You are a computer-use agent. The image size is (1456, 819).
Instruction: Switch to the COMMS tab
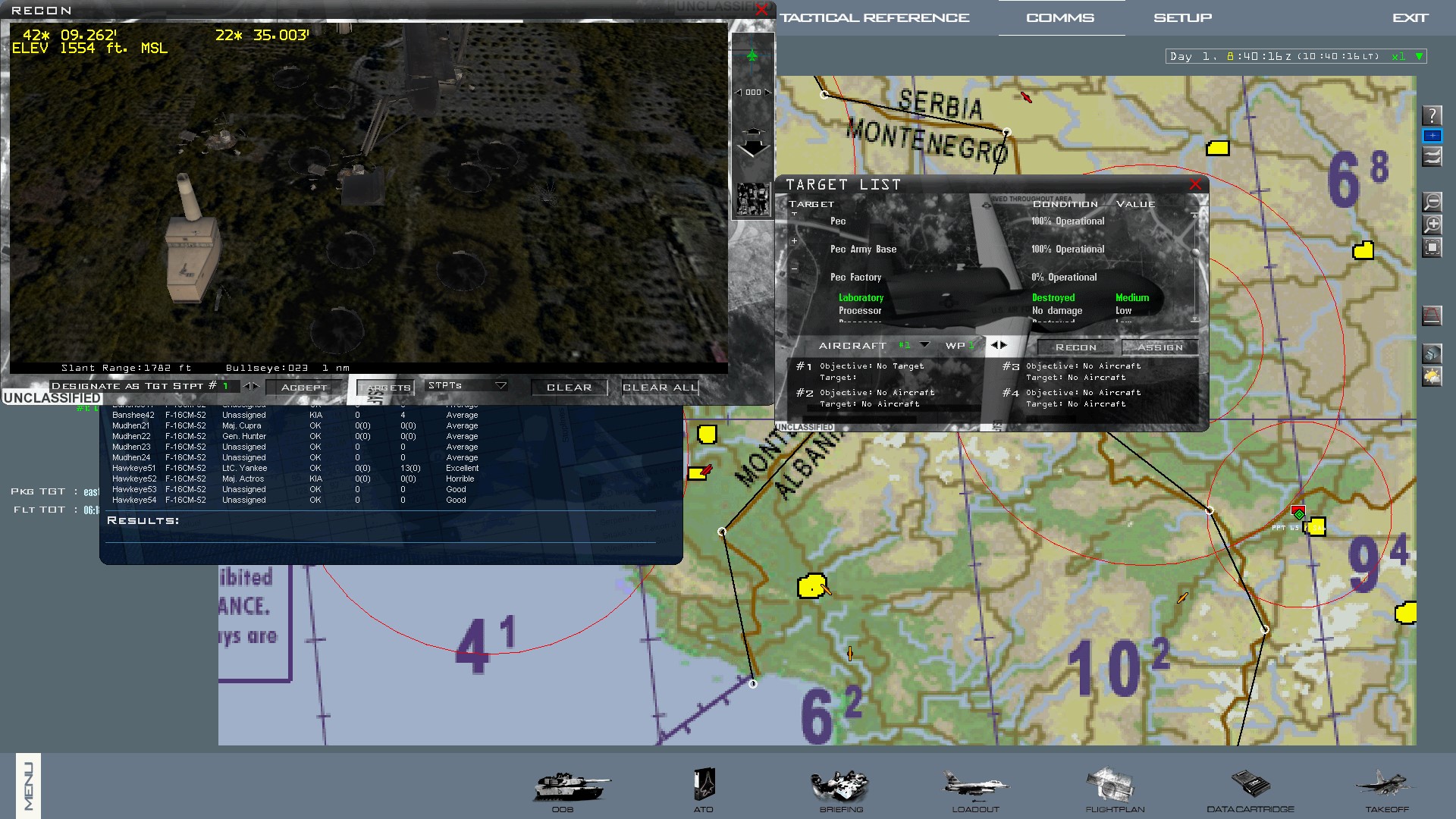(1060, 17)
